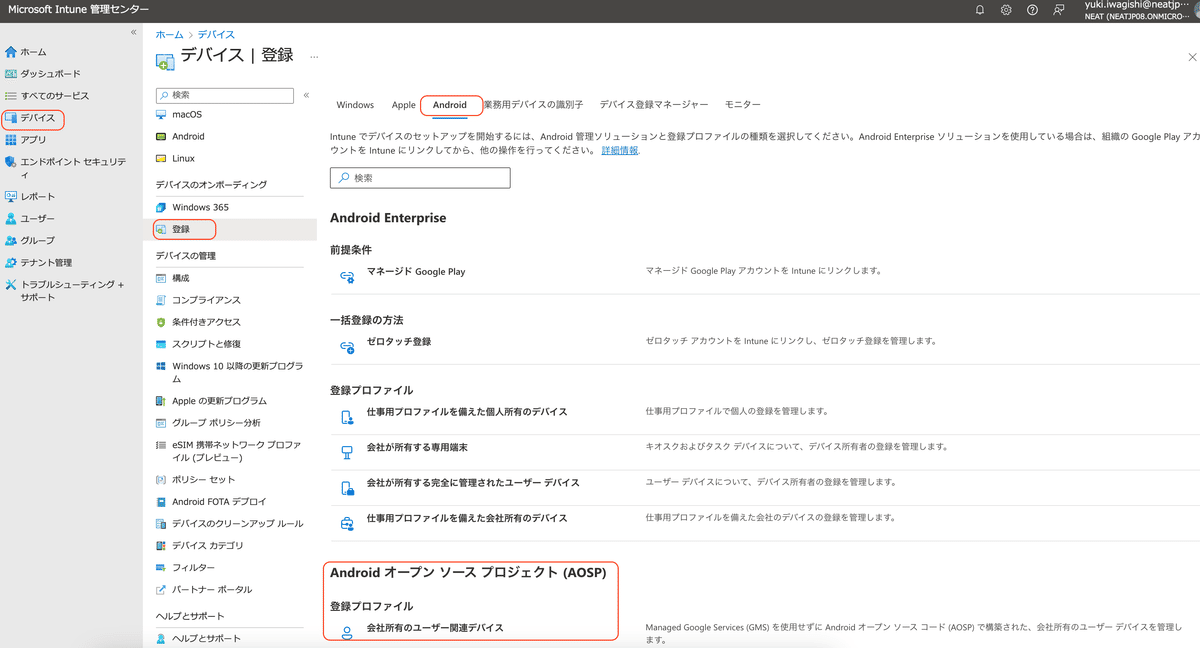The image size is (1200, 648).
Task: Click the パートナー ポータル external link icon
Action: click(160, 590)
